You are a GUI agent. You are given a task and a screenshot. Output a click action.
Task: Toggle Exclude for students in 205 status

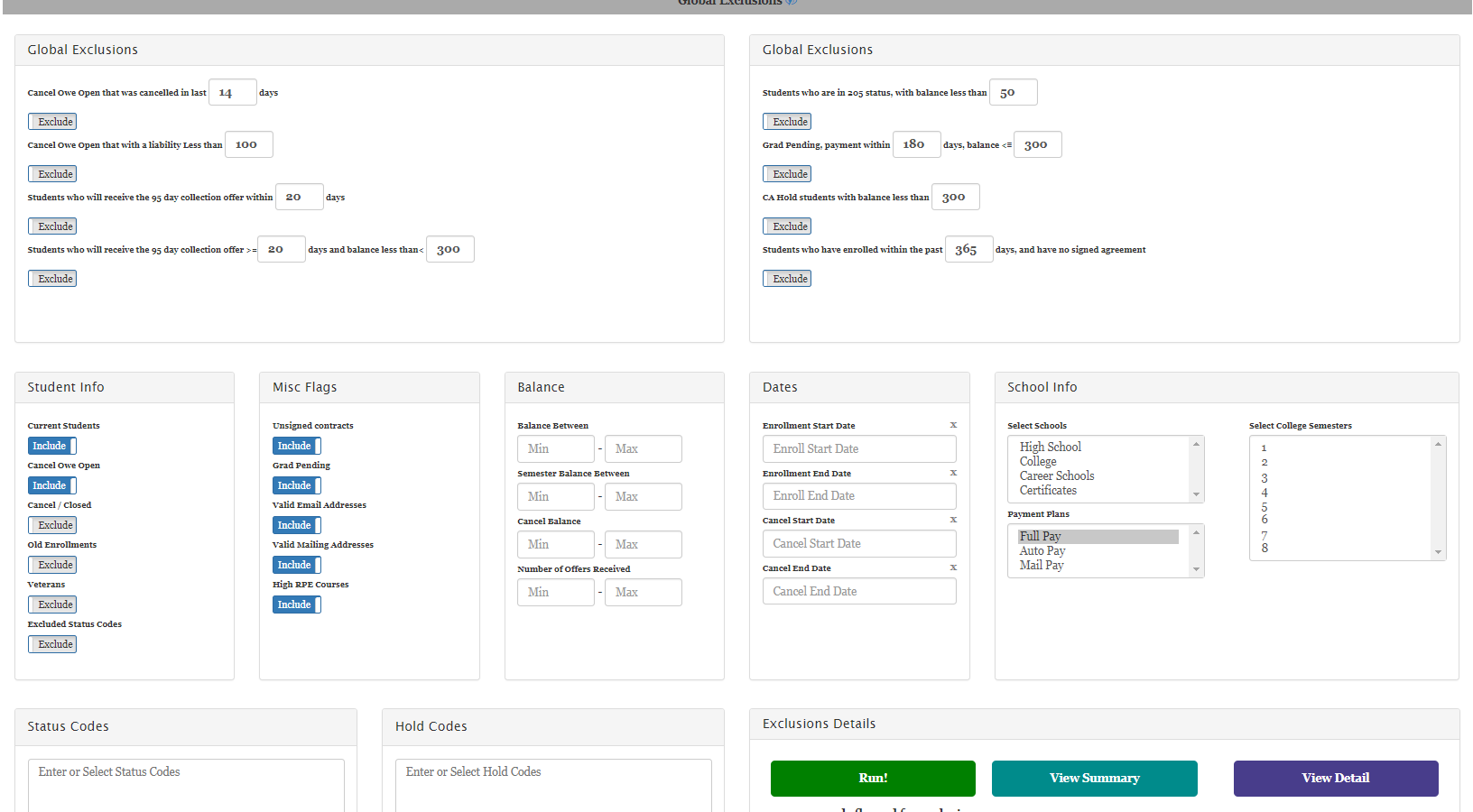[787, 122]
